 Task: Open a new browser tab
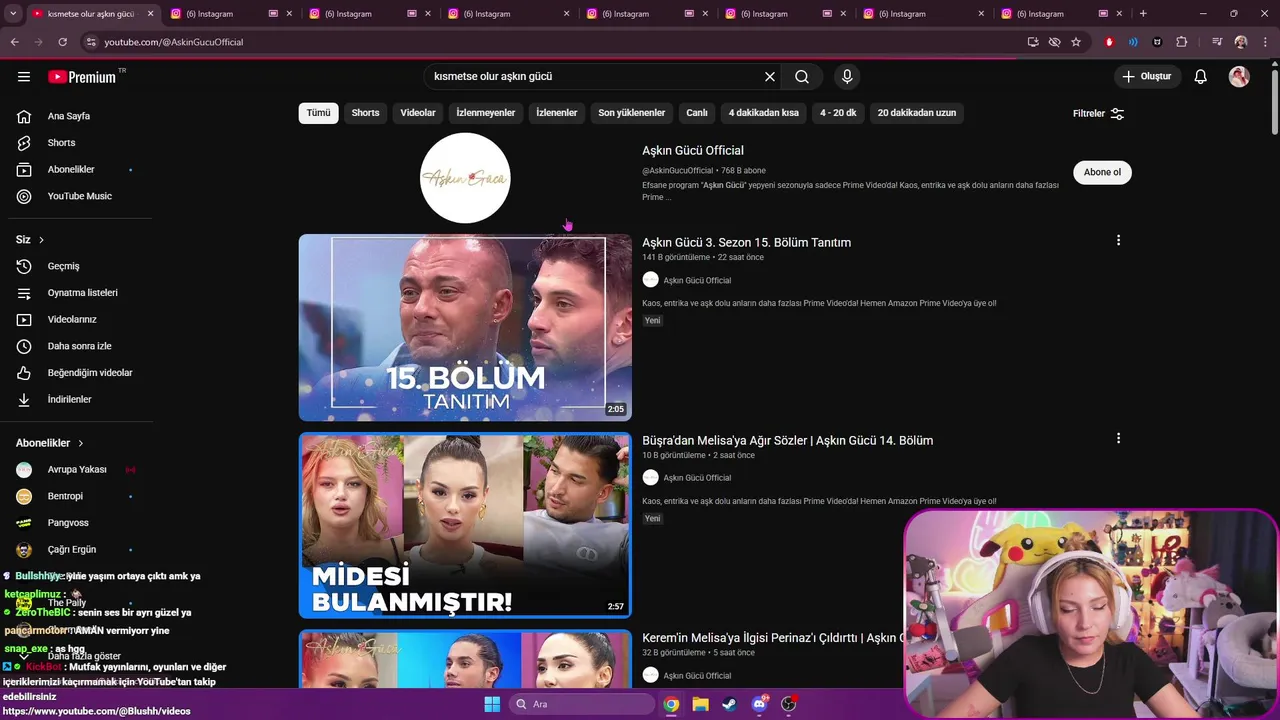[1143, 14]
